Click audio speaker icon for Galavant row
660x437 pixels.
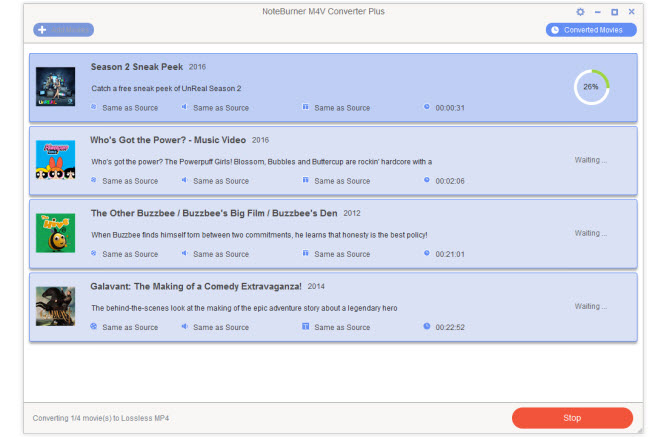(184, 326)
